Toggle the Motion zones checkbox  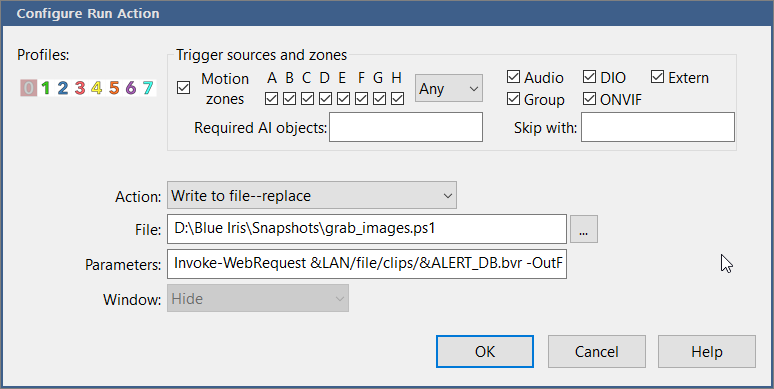coord(183,88)
